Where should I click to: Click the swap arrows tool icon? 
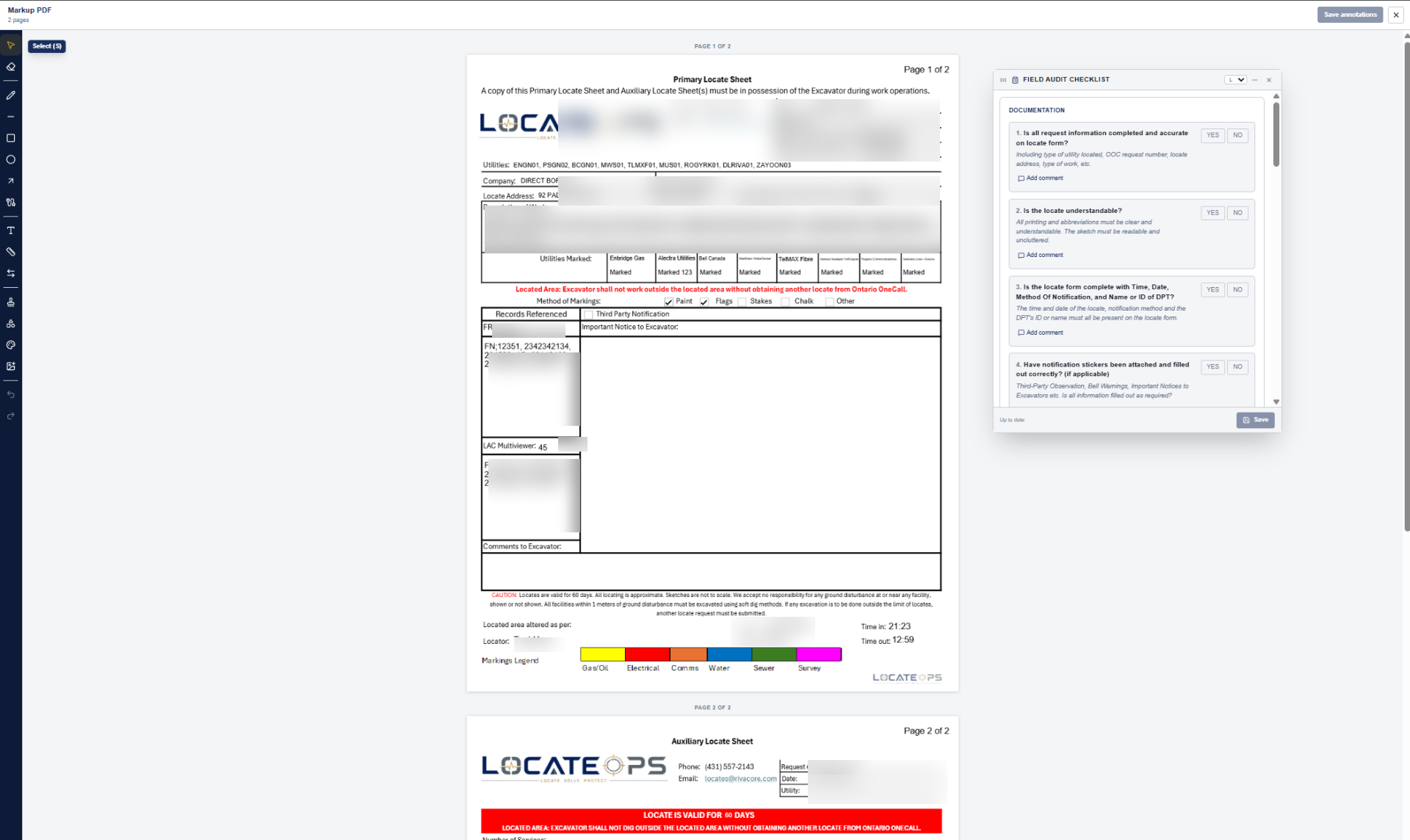(x=10, y=273)
